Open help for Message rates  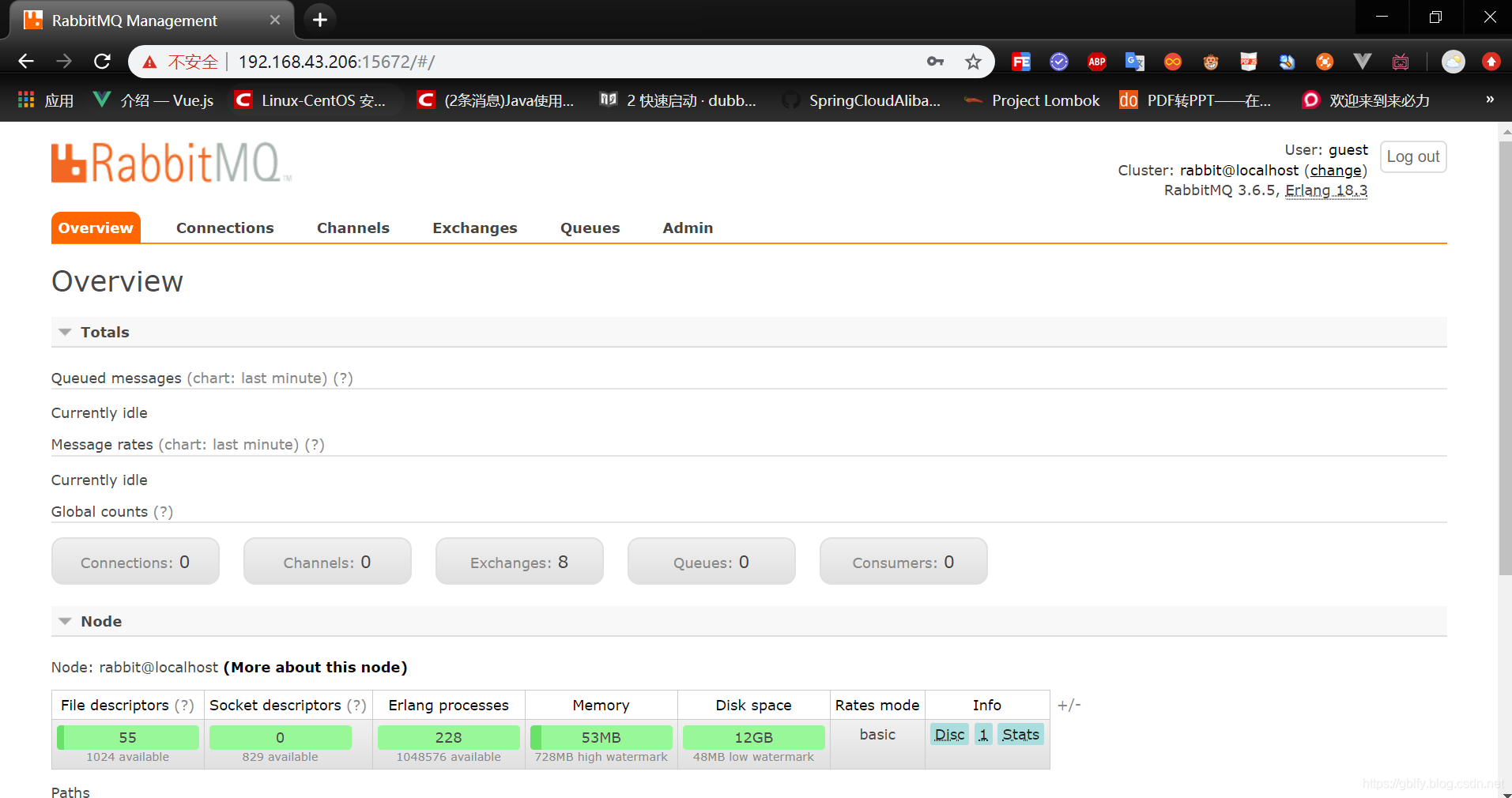(315, 444)
